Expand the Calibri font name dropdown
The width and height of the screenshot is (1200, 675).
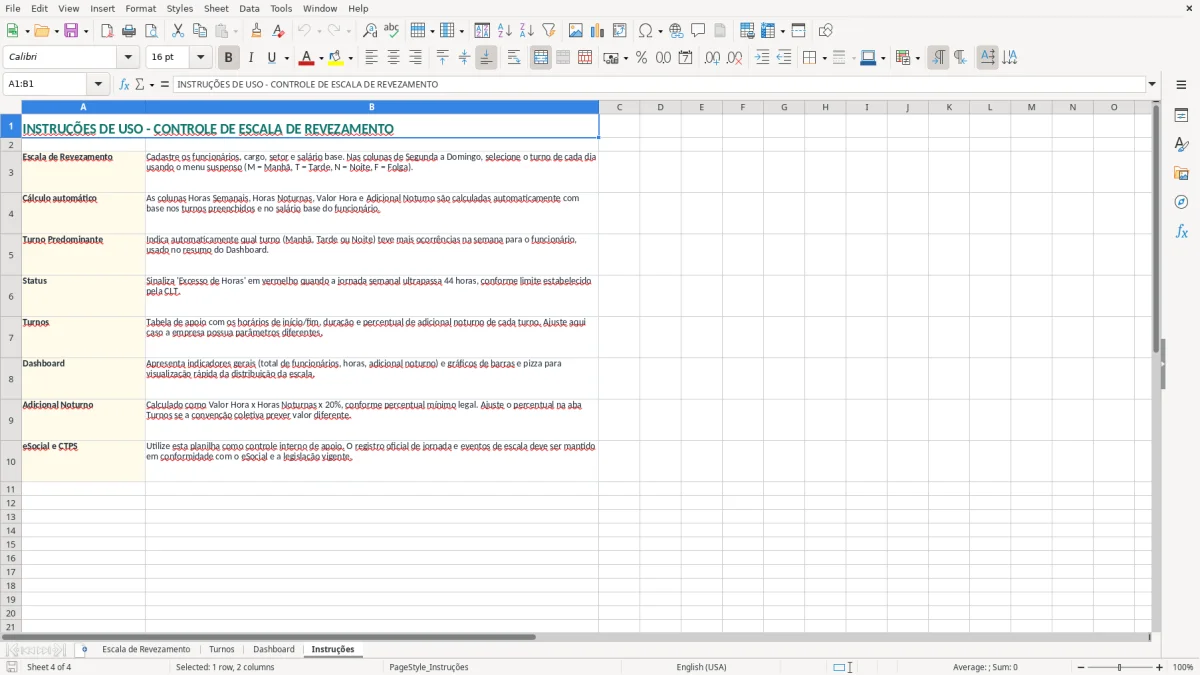129,58
